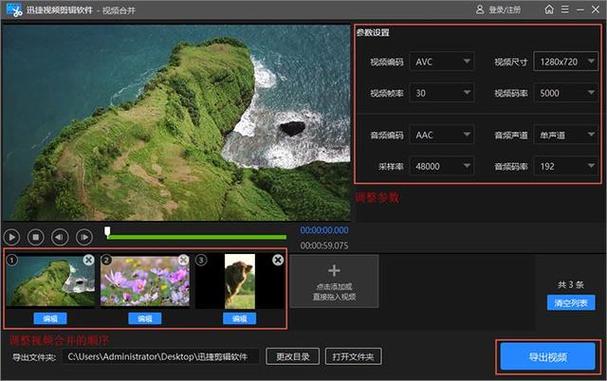The height and width of the screenshot is (381, 607).
Task: Click the plus tile to add video
Action: [334, 281]
